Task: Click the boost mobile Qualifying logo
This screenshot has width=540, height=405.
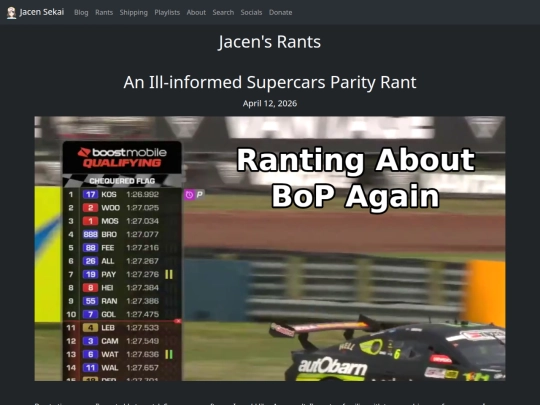Action: coord(122,157)
